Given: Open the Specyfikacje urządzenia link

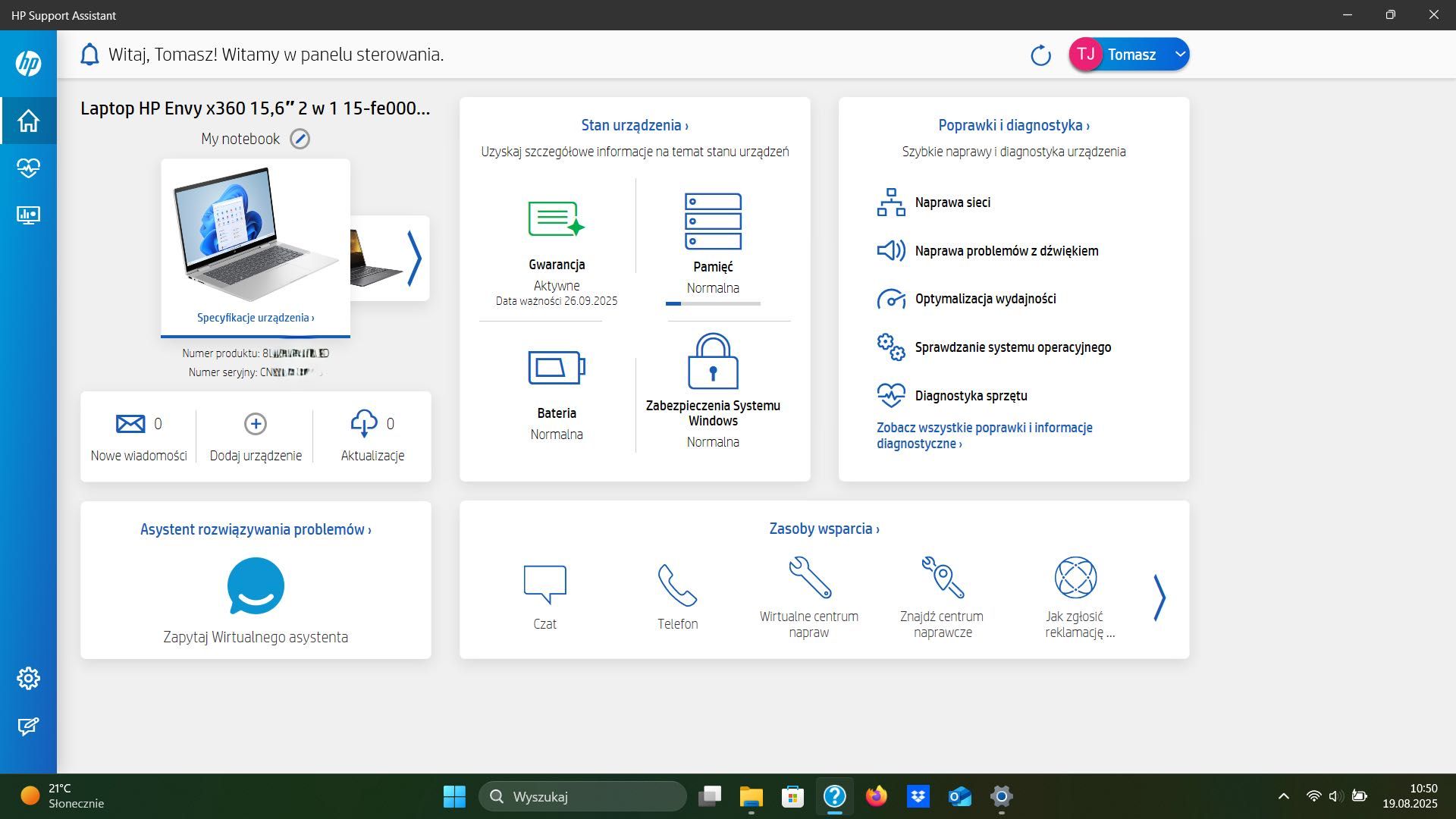Looking at the screenshot, I should point(256,318).
